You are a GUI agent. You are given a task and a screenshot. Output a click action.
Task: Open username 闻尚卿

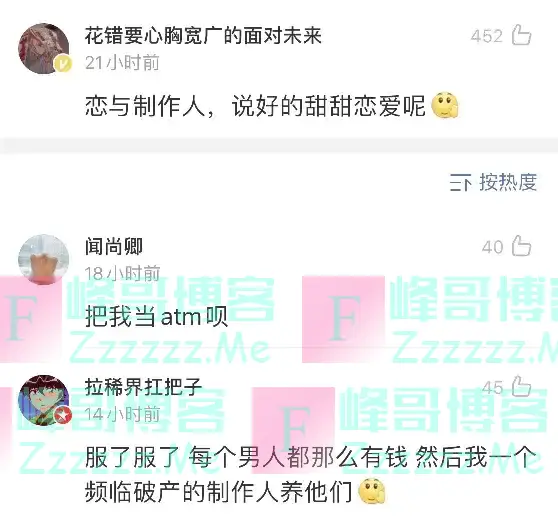point(114,247)
